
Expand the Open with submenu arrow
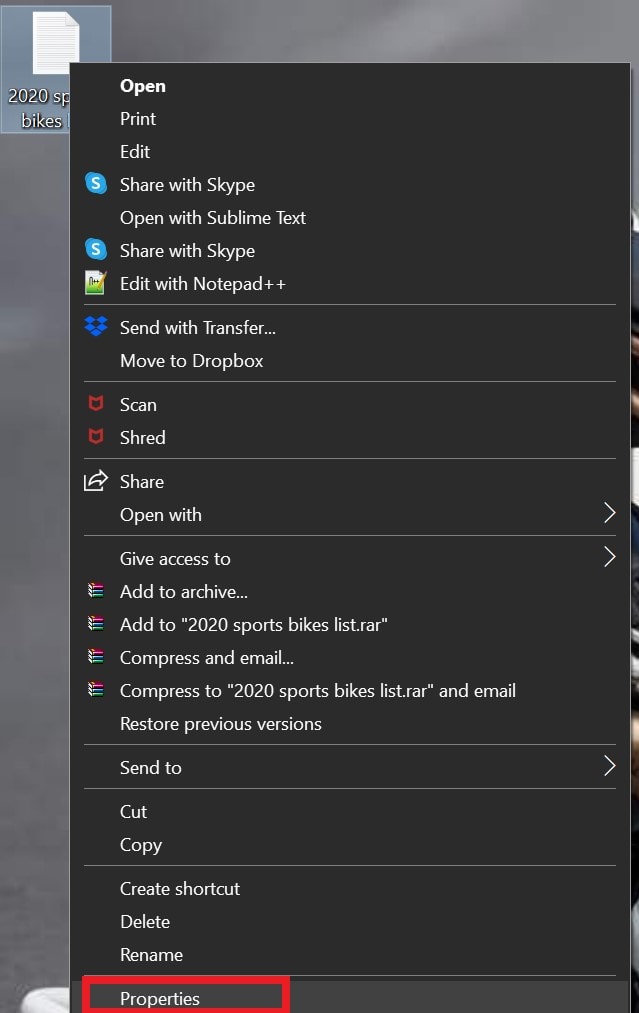pyautogui.click(x=609, y=513)
